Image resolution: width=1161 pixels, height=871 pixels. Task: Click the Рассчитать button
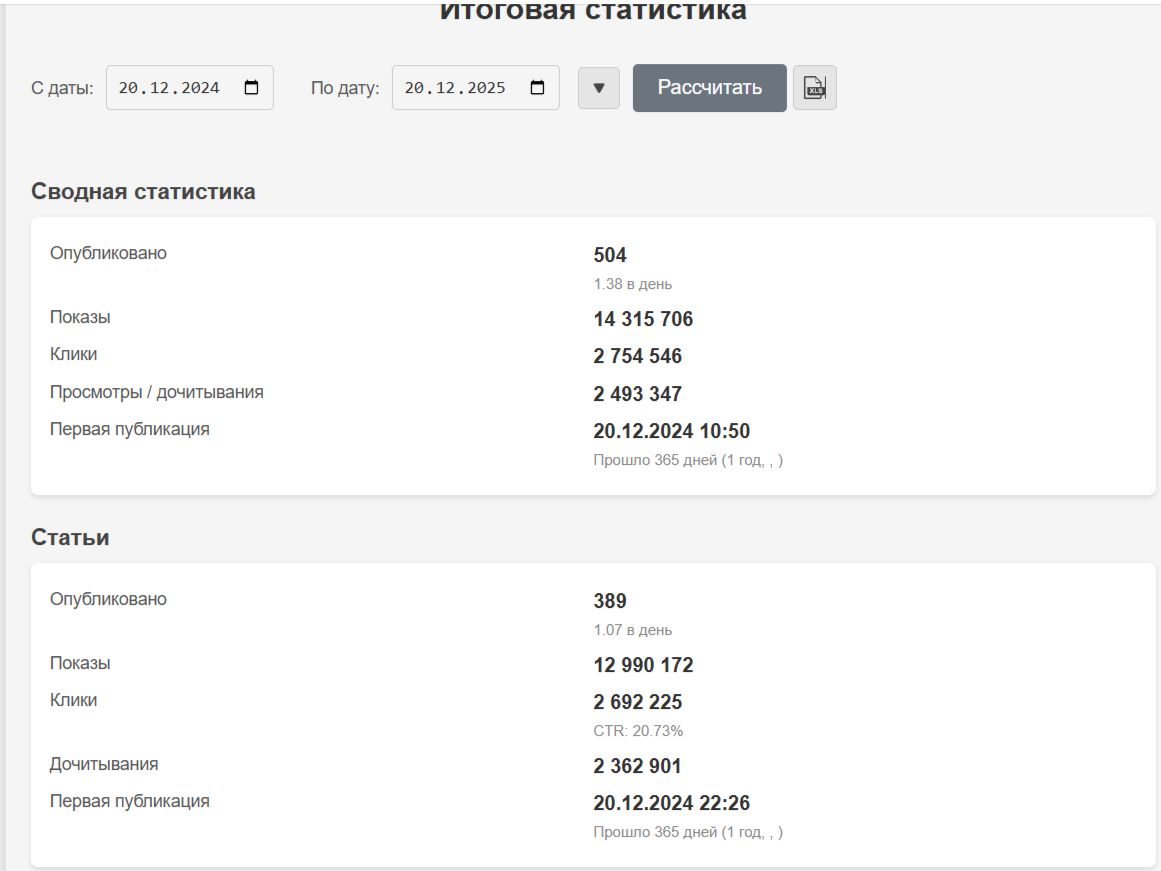tap(709, 88)
